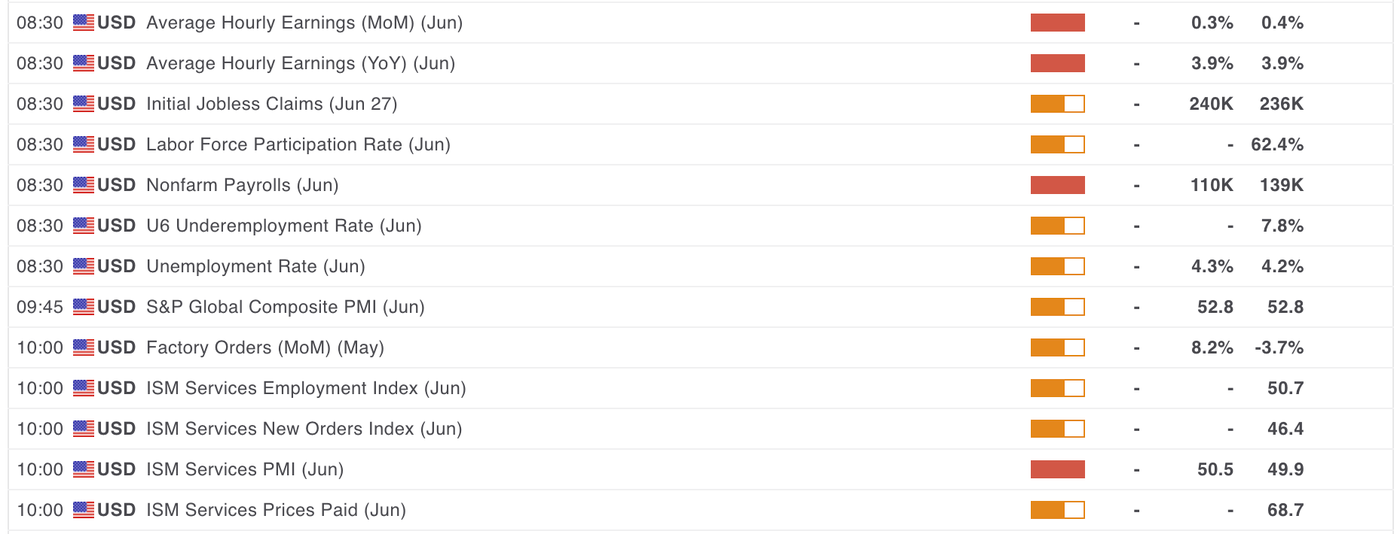Click the USD label on Unemployment Rate row
The height and width of the screenshot is (534, 1400).
coord(116,266)
